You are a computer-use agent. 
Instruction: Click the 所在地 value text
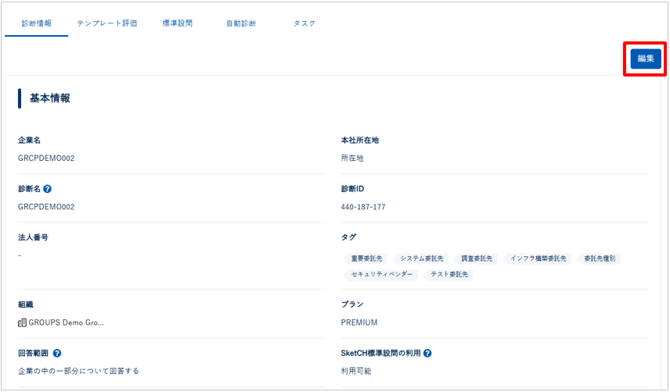pos(352,158)
